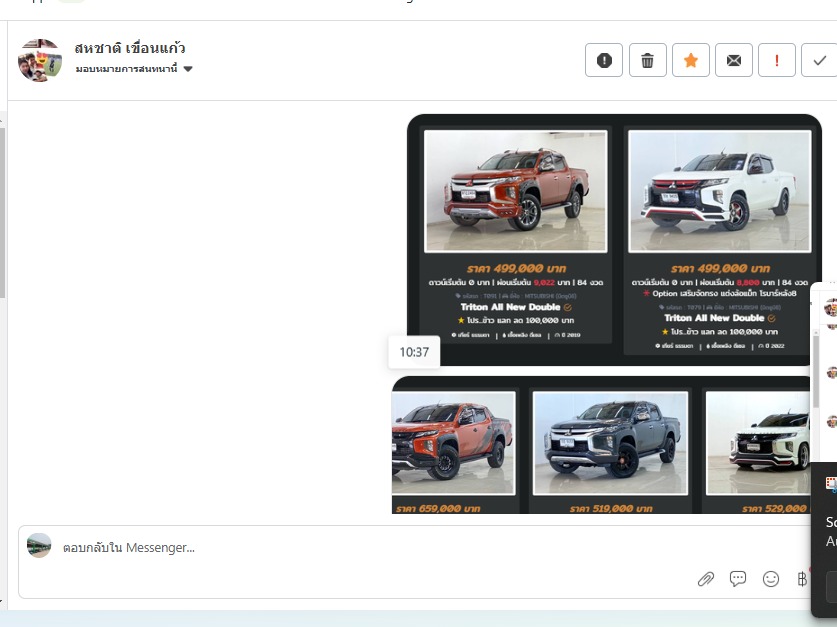Click the 10:37 message timestamp

coord(414,352)
